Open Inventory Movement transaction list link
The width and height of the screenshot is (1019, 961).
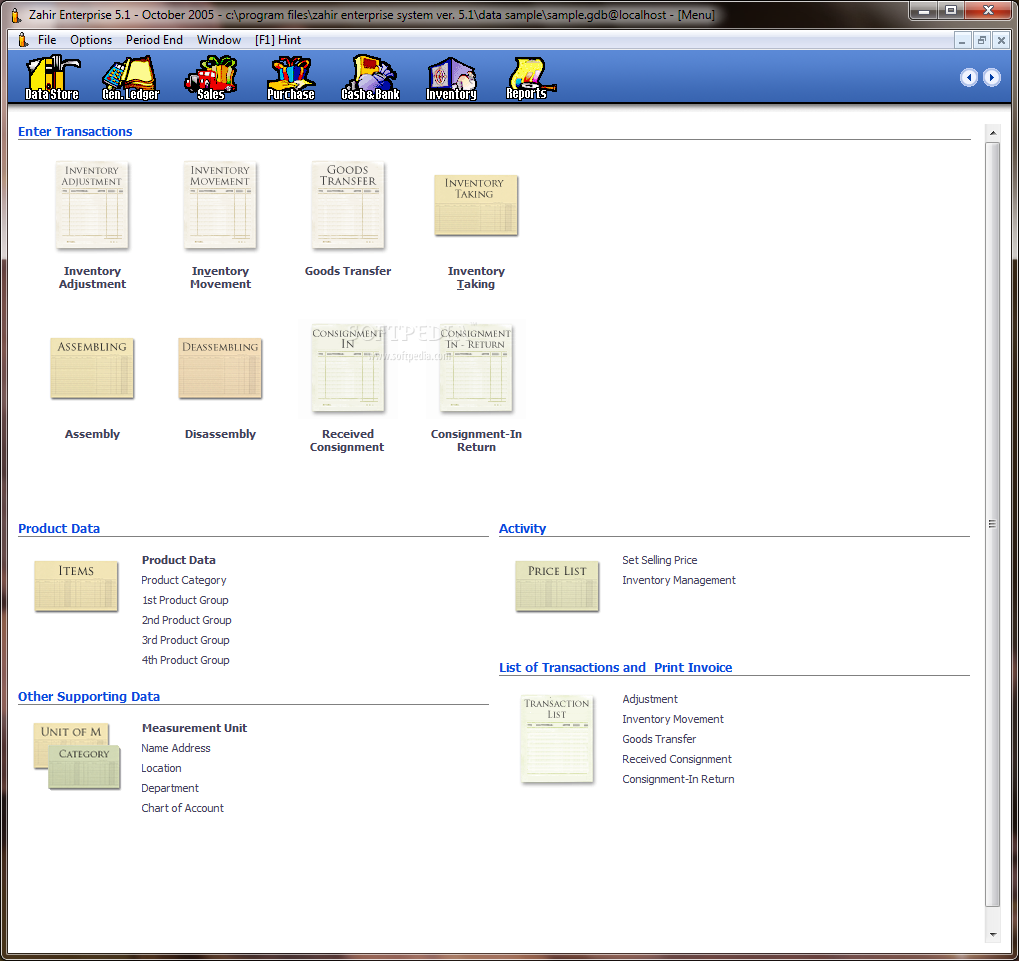click(673, 719)
